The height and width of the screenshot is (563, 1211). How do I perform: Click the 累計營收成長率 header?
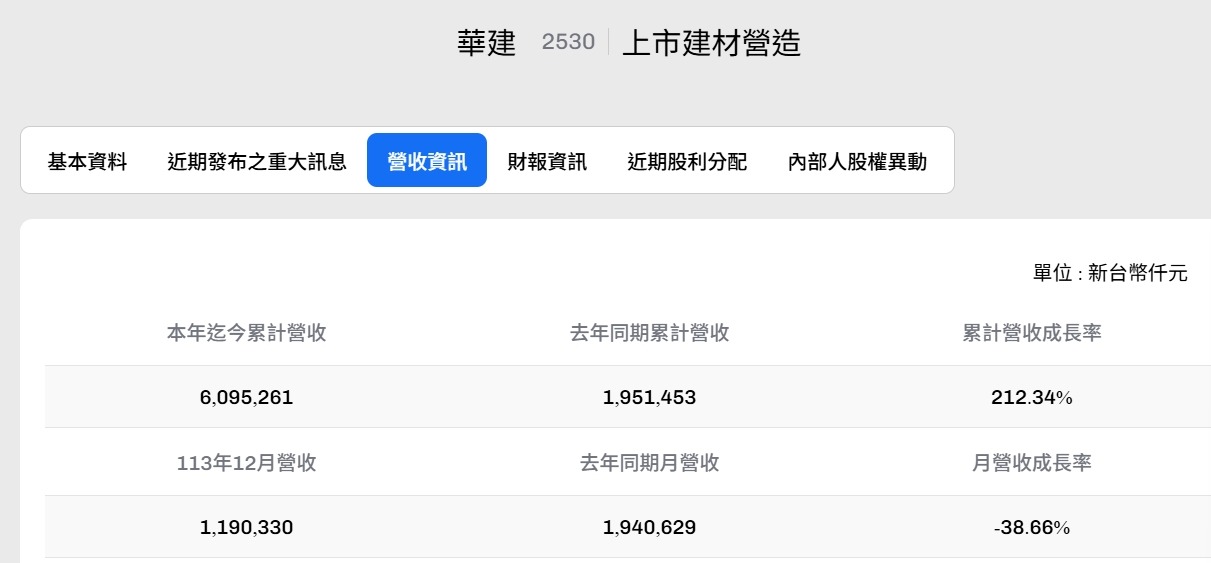(1032, 333)
